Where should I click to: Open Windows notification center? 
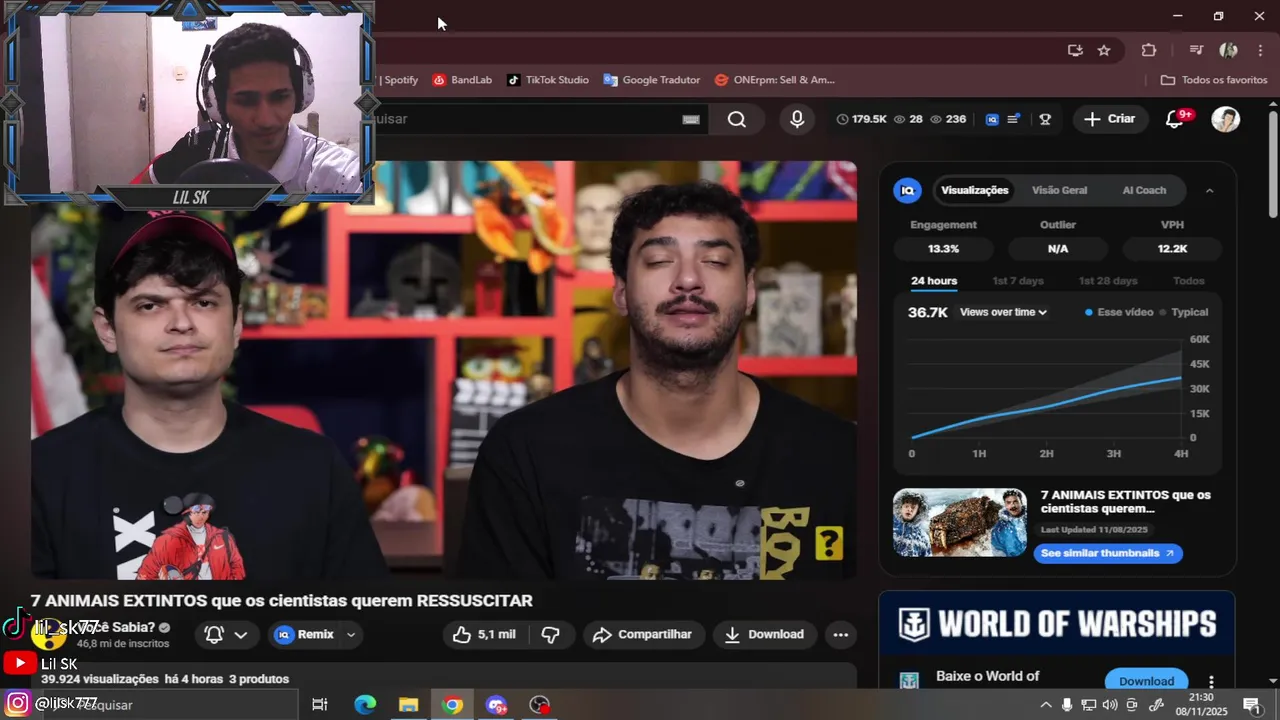1251,705
